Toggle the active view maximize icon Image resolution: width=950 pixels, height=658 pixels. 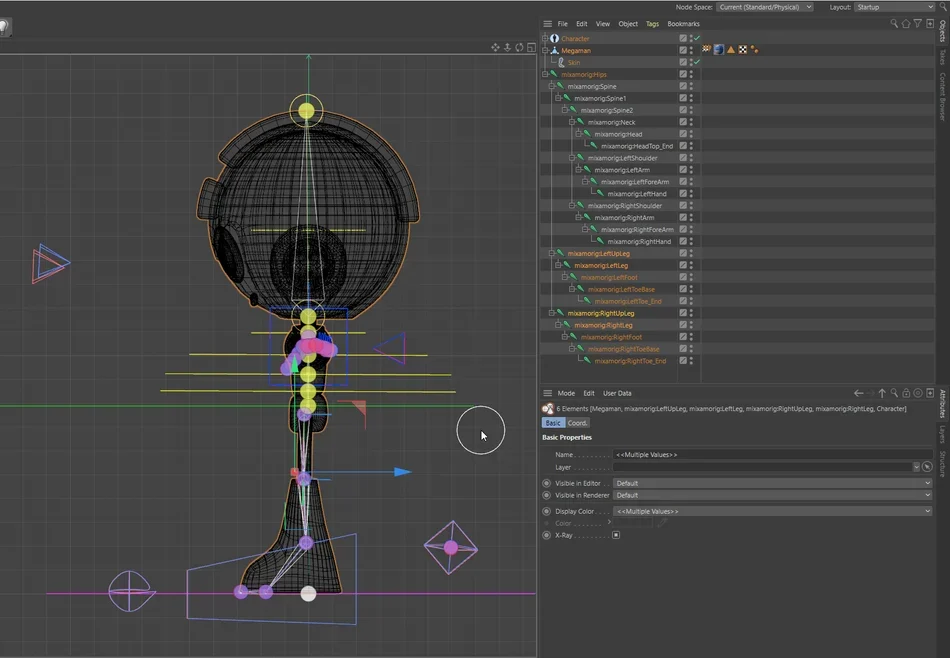pos(531,47)
